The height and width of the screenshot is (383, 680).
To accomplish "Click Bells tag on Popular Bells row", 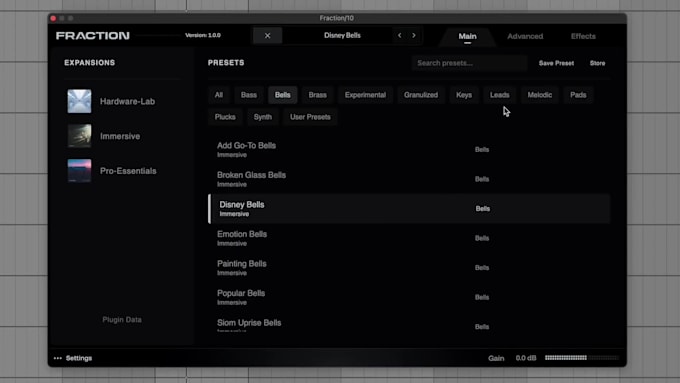I will click(x=482, y=297).
